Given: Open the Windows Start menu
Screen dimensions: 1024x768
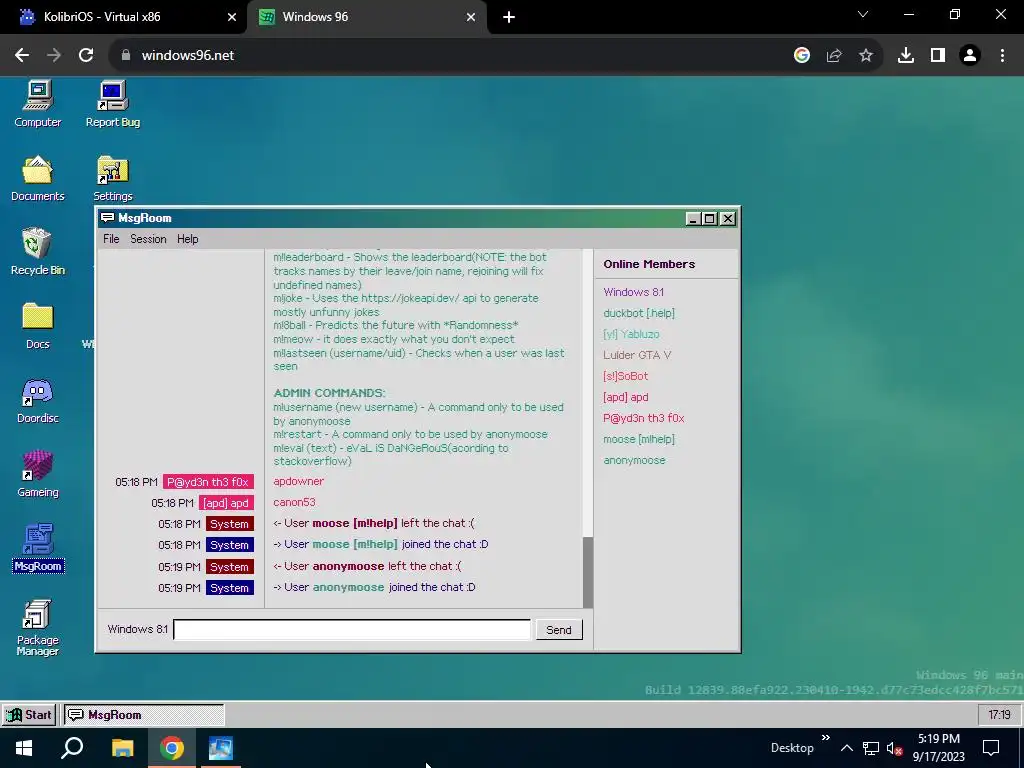Looking at the screenshot, I should pos(24,748).
